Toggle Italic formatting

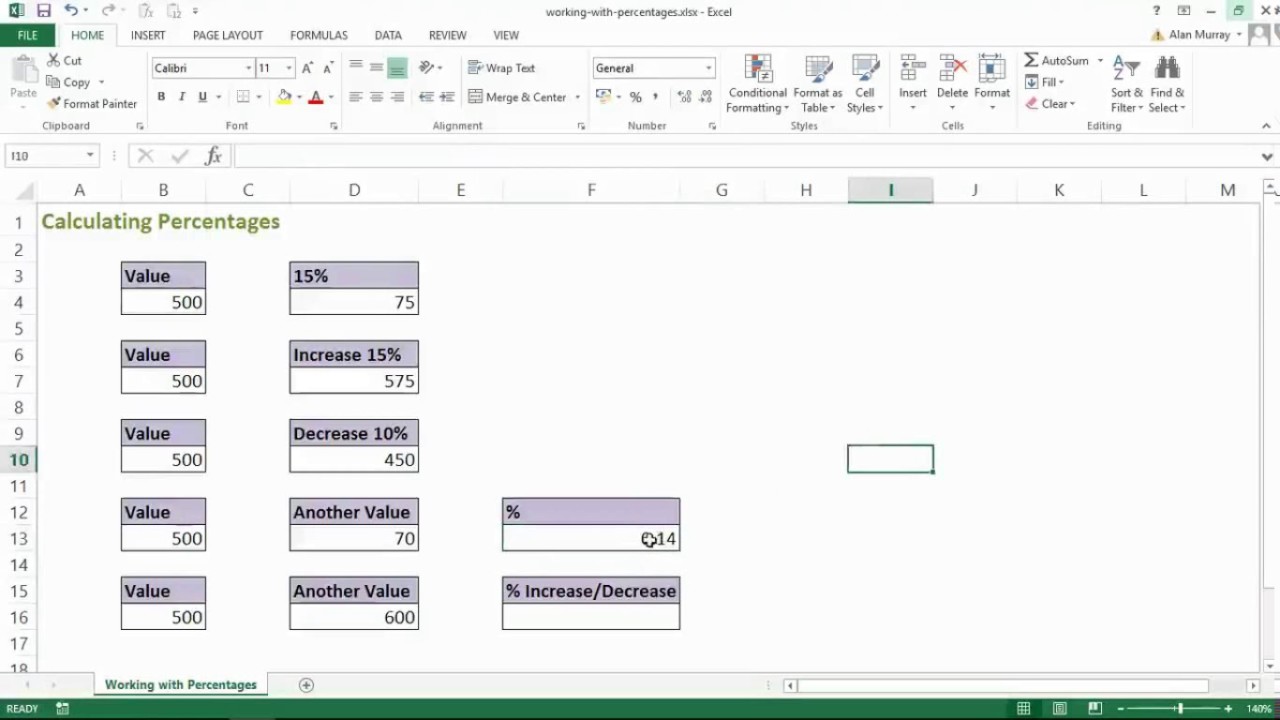(181, 97)
